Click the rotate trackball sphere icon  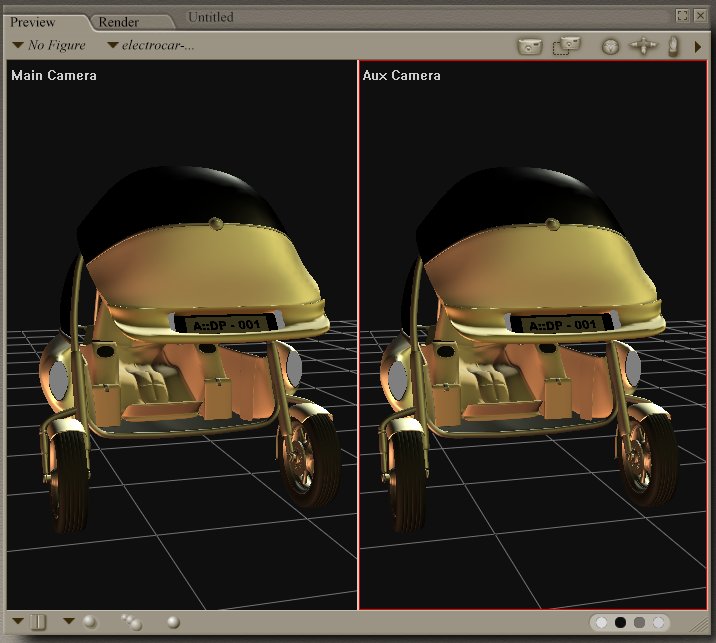click(611, 46)
